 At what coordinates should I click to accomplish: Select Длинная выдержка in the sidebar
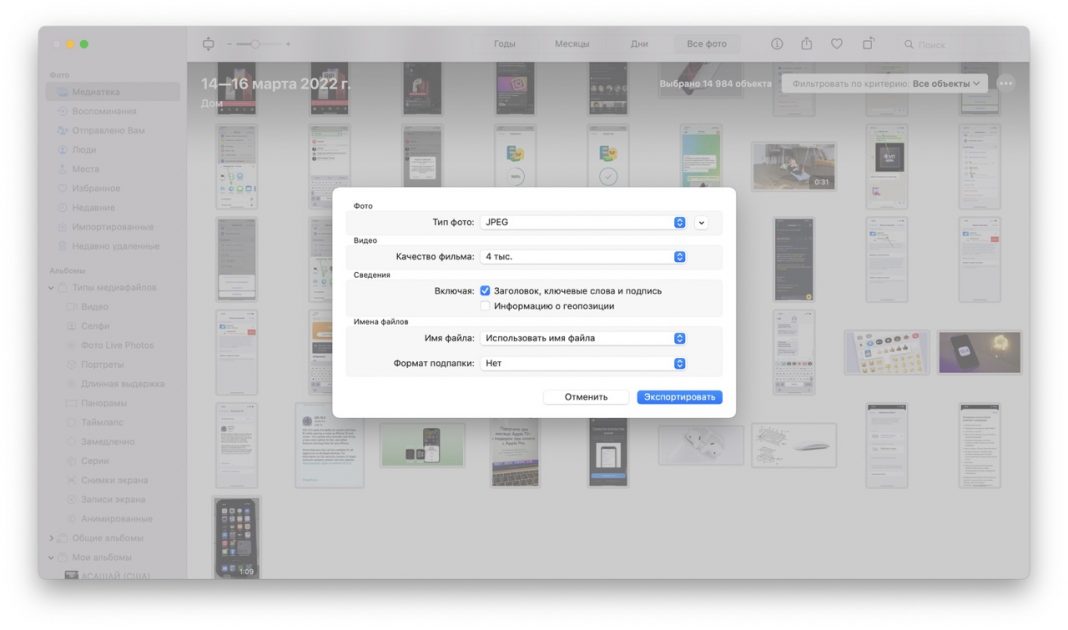click(112, 384)
